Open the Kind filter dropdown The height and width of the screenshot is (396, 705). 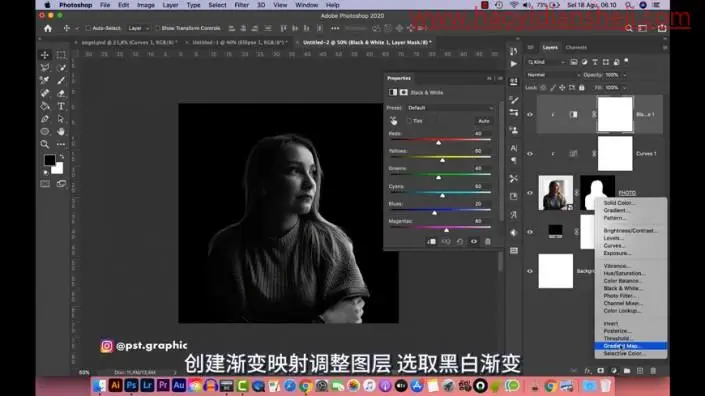[546, 62]
